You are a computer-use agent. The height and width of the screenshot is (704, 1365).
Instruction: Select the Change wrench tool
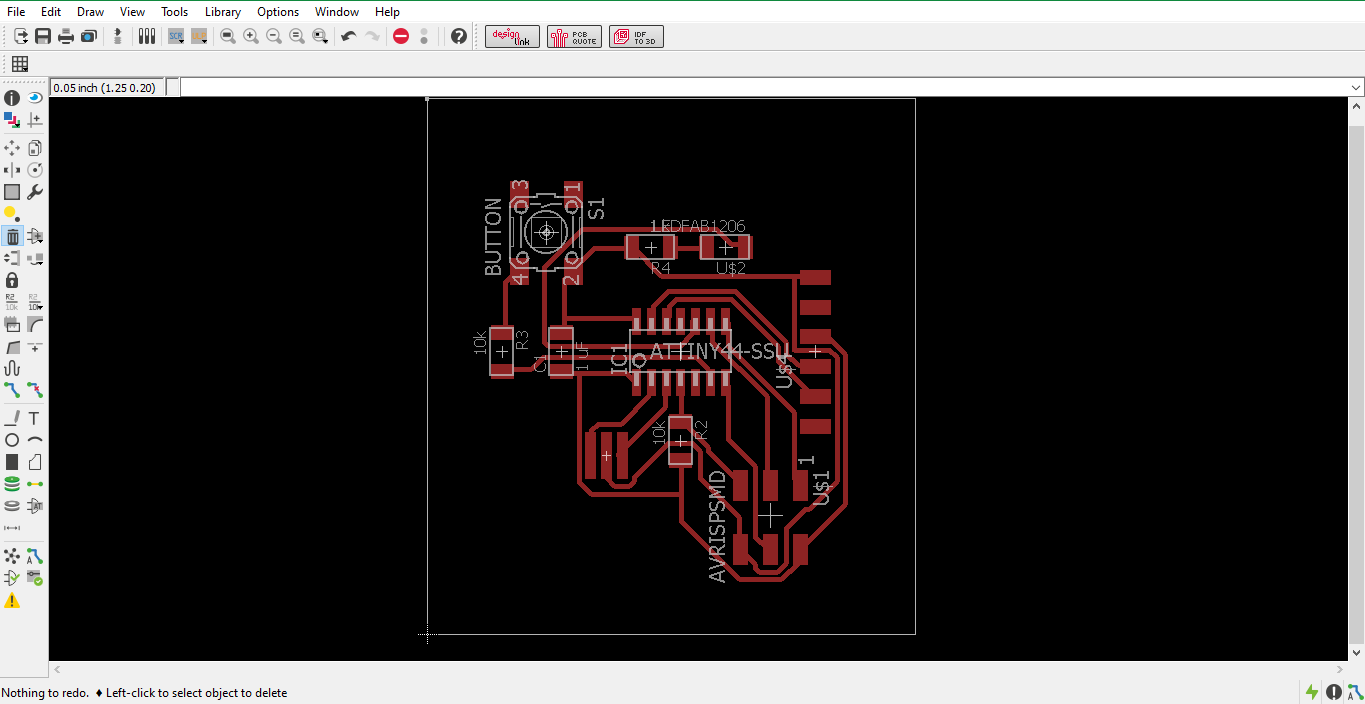click(x=35, y=192)
